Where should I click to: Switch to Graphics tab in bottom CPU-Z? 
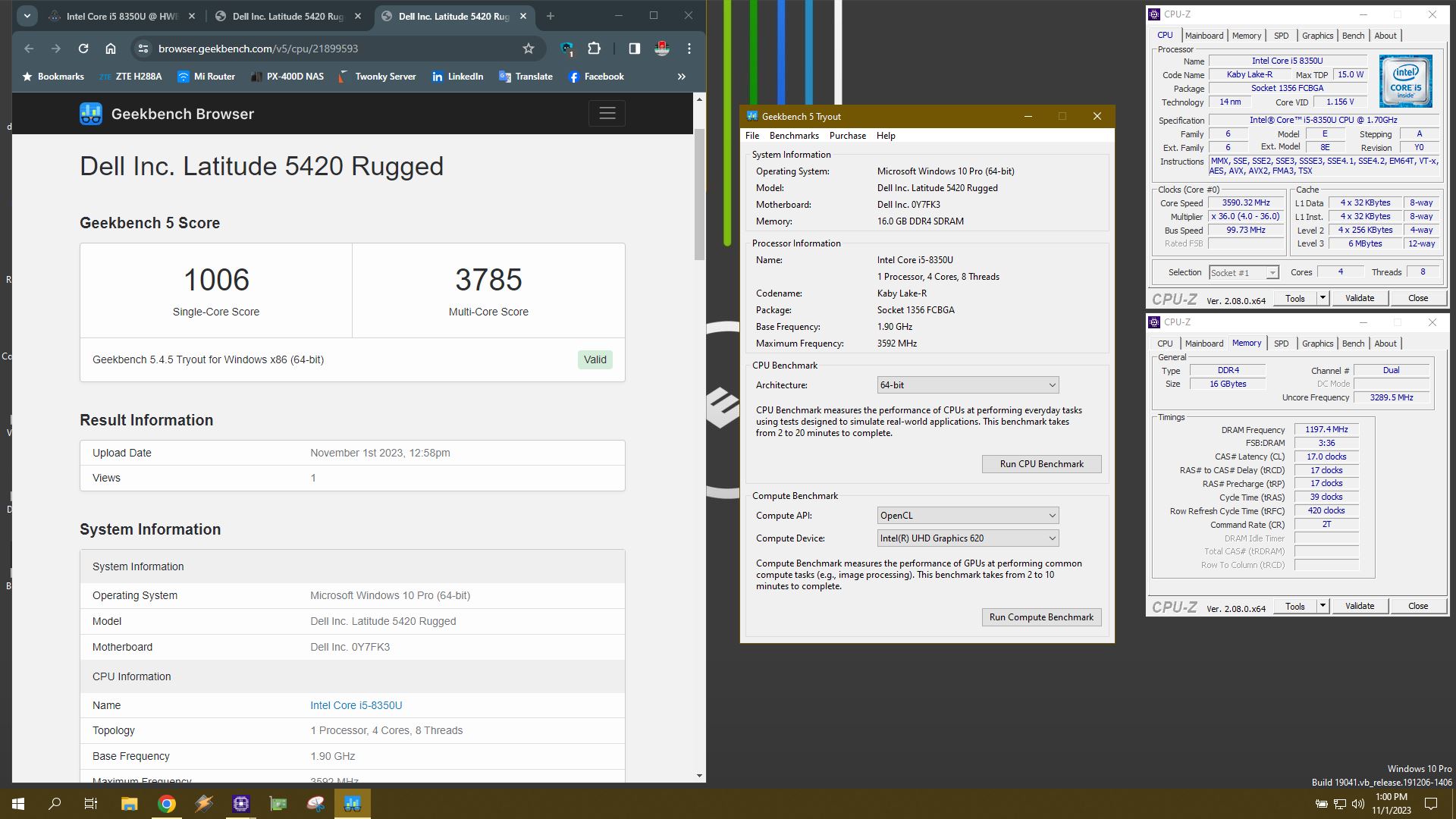coord(1317,344)
